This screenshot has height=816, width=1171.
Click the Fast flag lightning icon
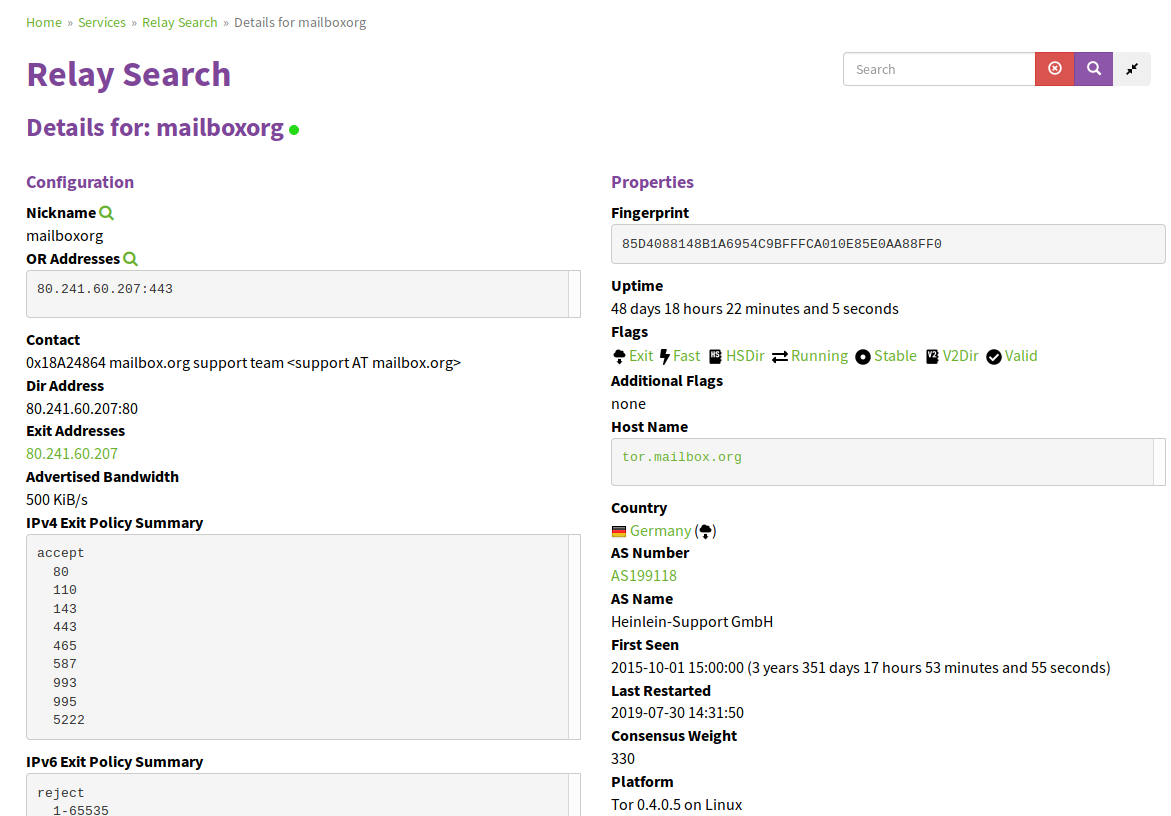click(x=665, y=356)
